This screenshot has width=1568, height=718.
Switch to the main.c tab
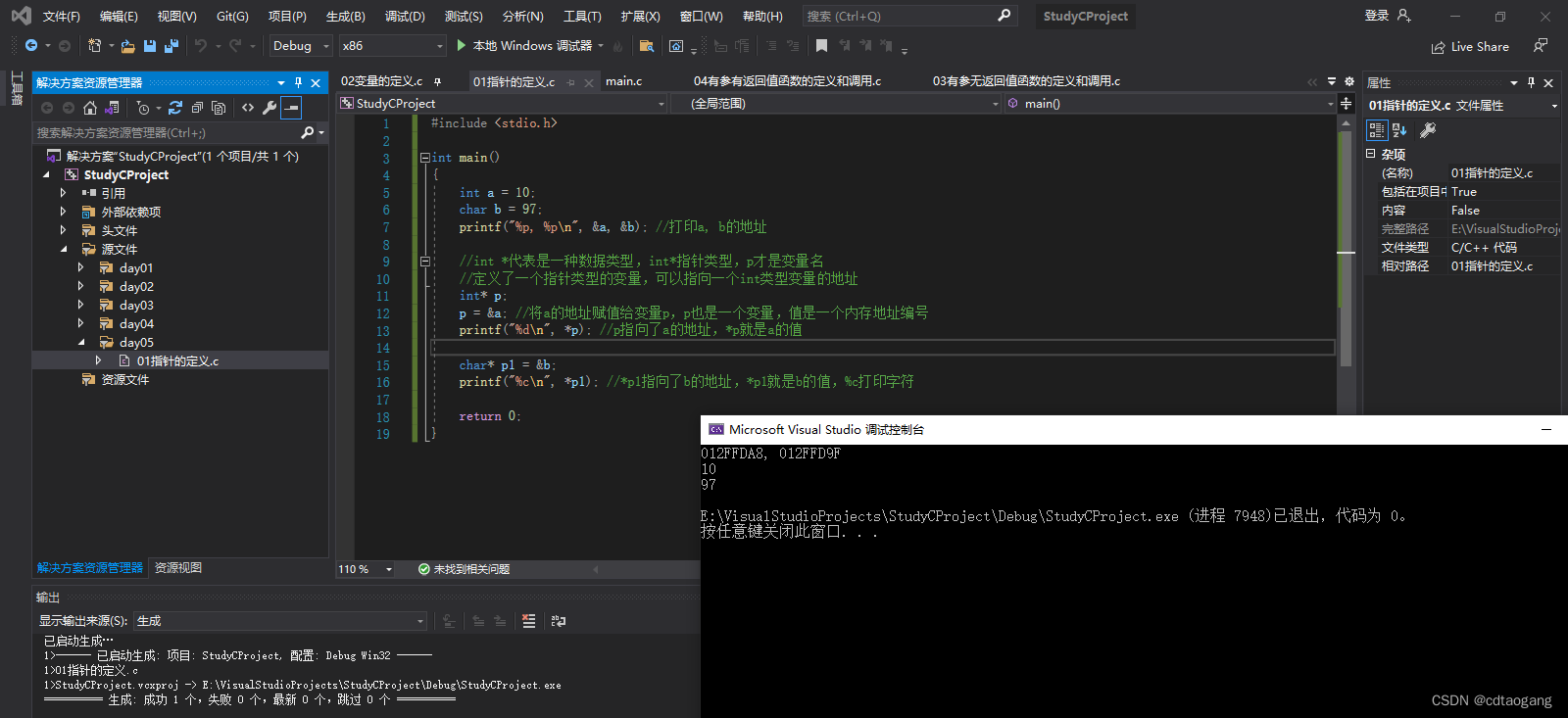coord(623,81)
